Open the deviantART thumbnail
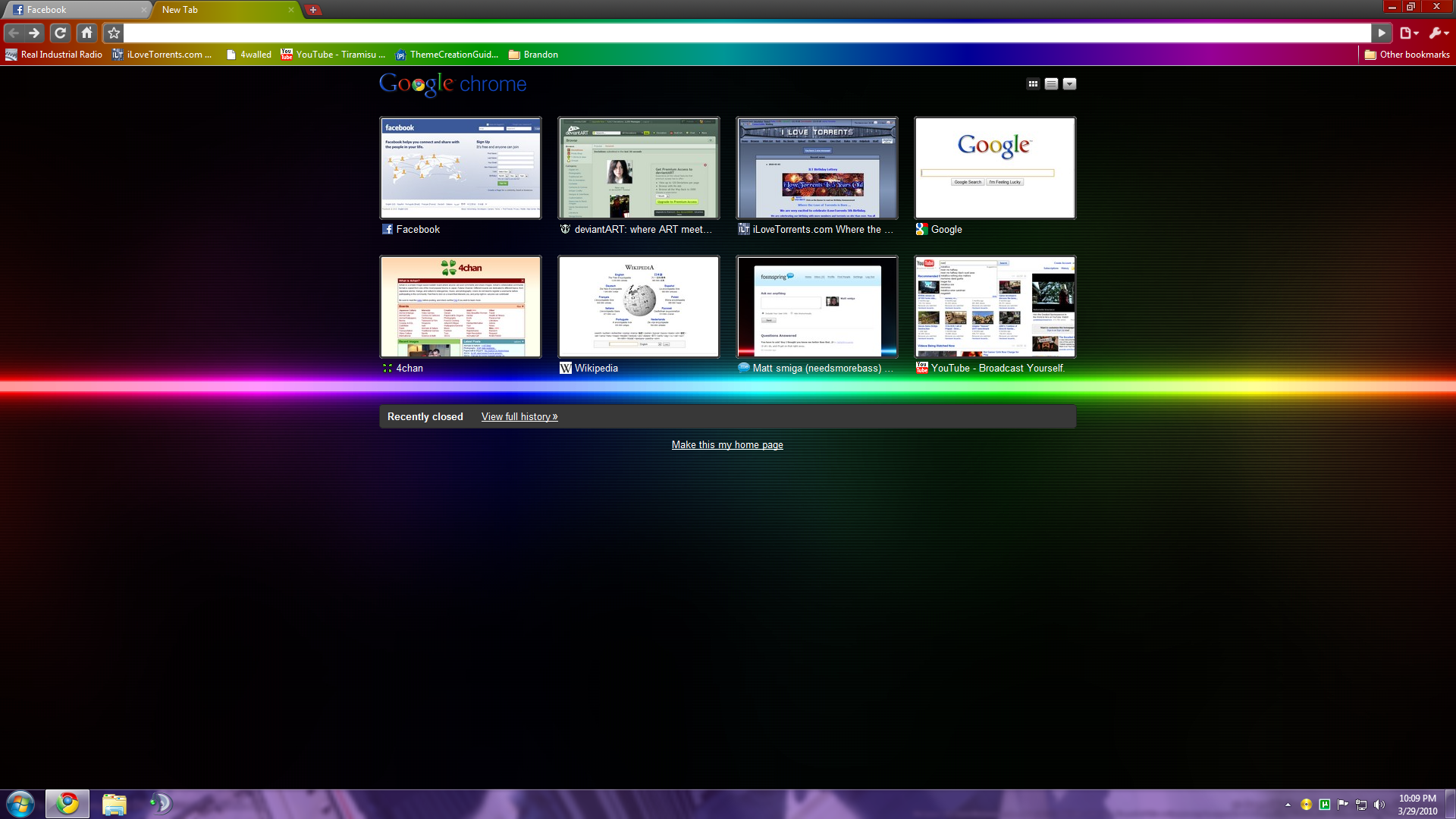1456x819 pixels. click(x=639, y=168)
